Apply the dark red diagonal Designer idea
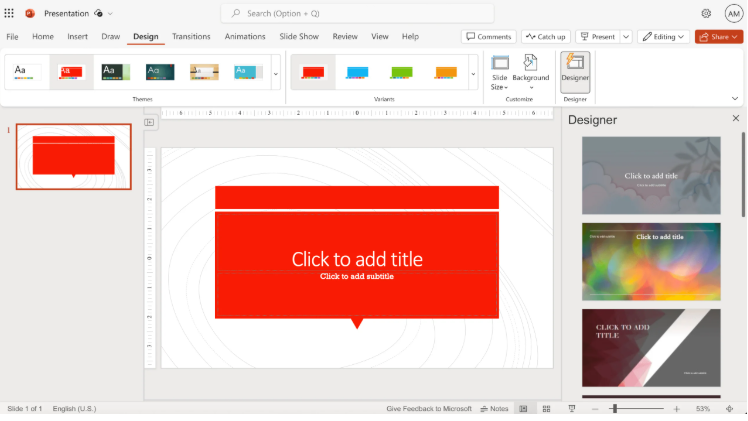 [x=651, y=348]
